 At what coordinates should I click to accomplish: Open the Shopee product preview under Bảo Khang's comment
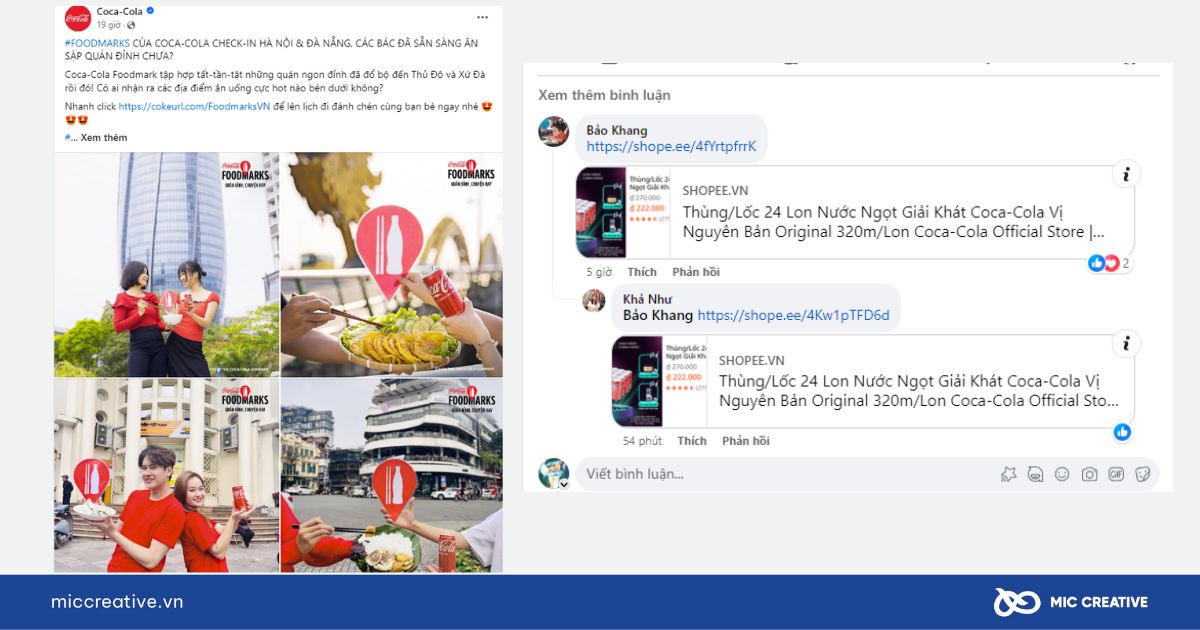click(855, 212)
